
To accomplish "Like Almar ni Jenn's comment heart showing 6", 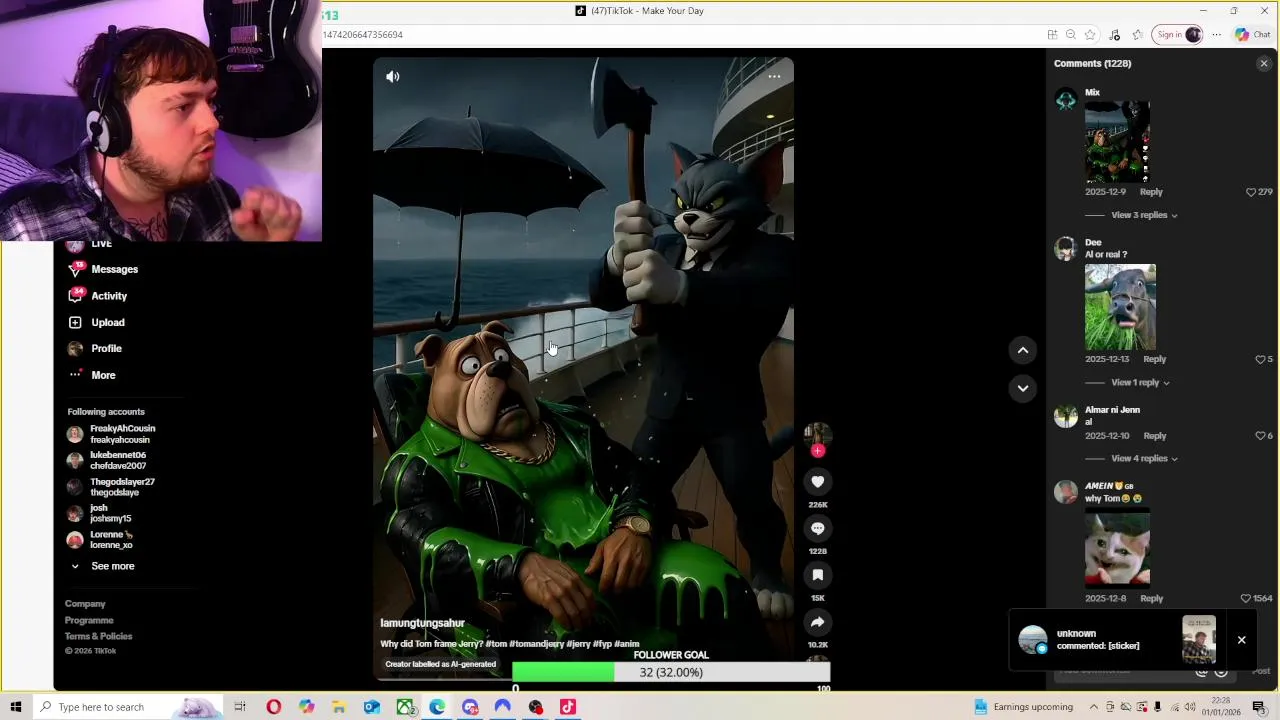I will (x=1260, y=436).
